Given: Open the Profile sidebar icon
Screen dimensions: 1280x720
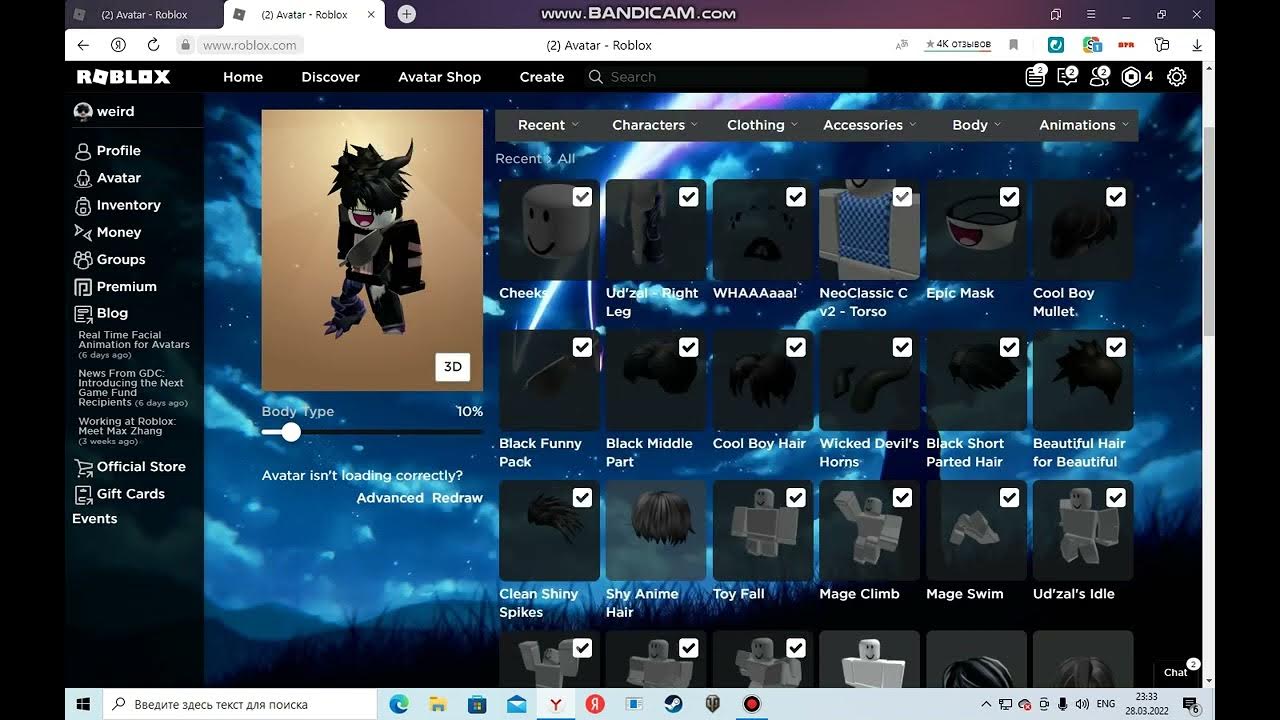Looking at the screenshot, I should tap(83, 151).
